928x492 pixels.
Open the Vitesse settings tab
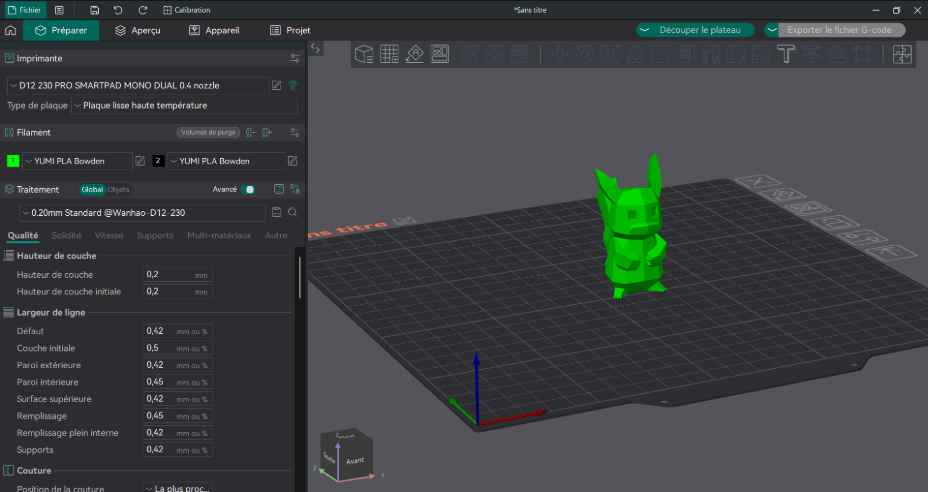click(109, 236)
